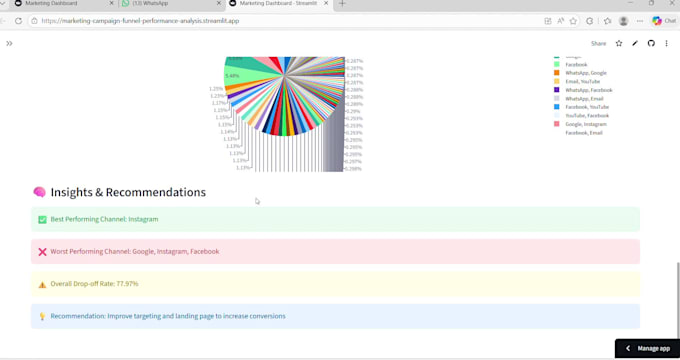This screenshot has height=360, width=680.
Task: Open the Copilot Chat button
Action: (x=664, y=21)
